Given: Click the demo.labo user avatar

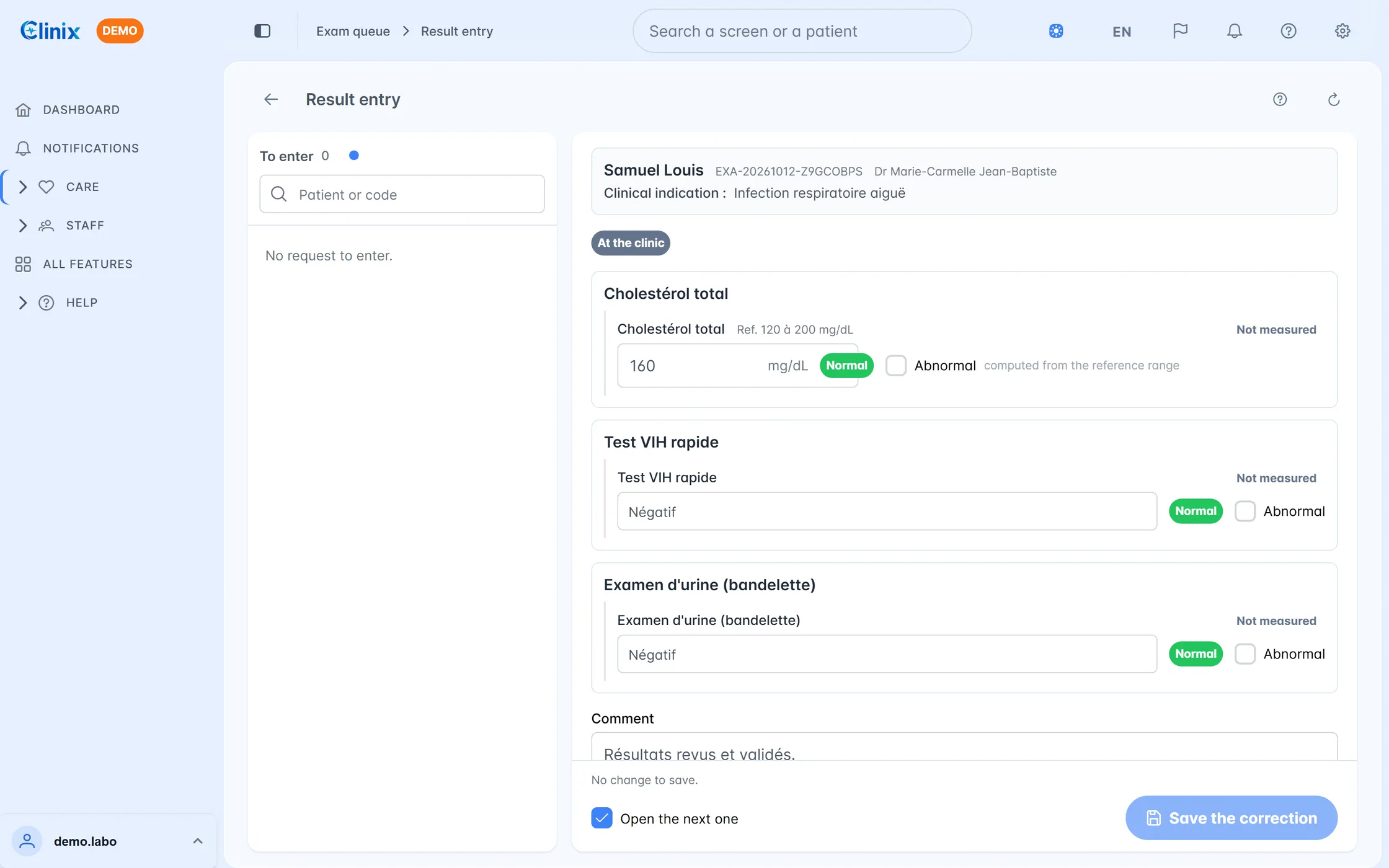Looking at the screenshot, I should point(27,841).
